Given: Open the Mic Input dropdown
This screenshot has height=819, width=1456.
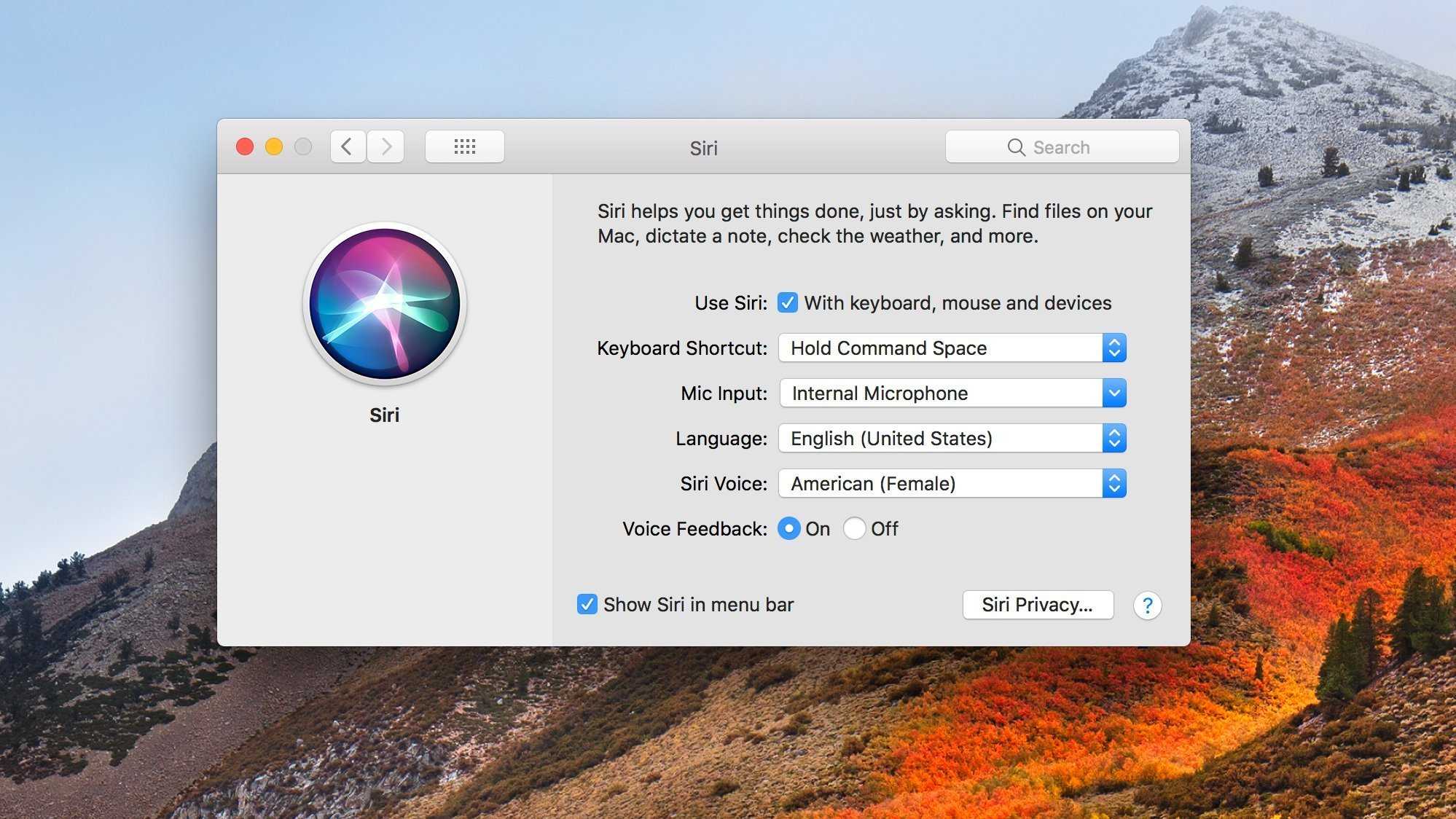Looking at the screenshot, I should pos(952,393).
